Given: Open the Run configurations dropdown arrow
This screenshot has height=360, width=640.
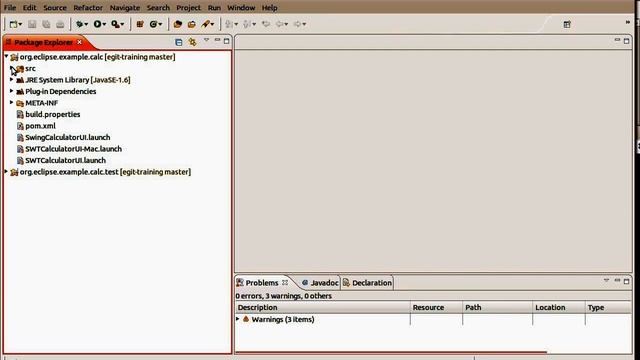Looking at the screenshot, I should point(104,24).
